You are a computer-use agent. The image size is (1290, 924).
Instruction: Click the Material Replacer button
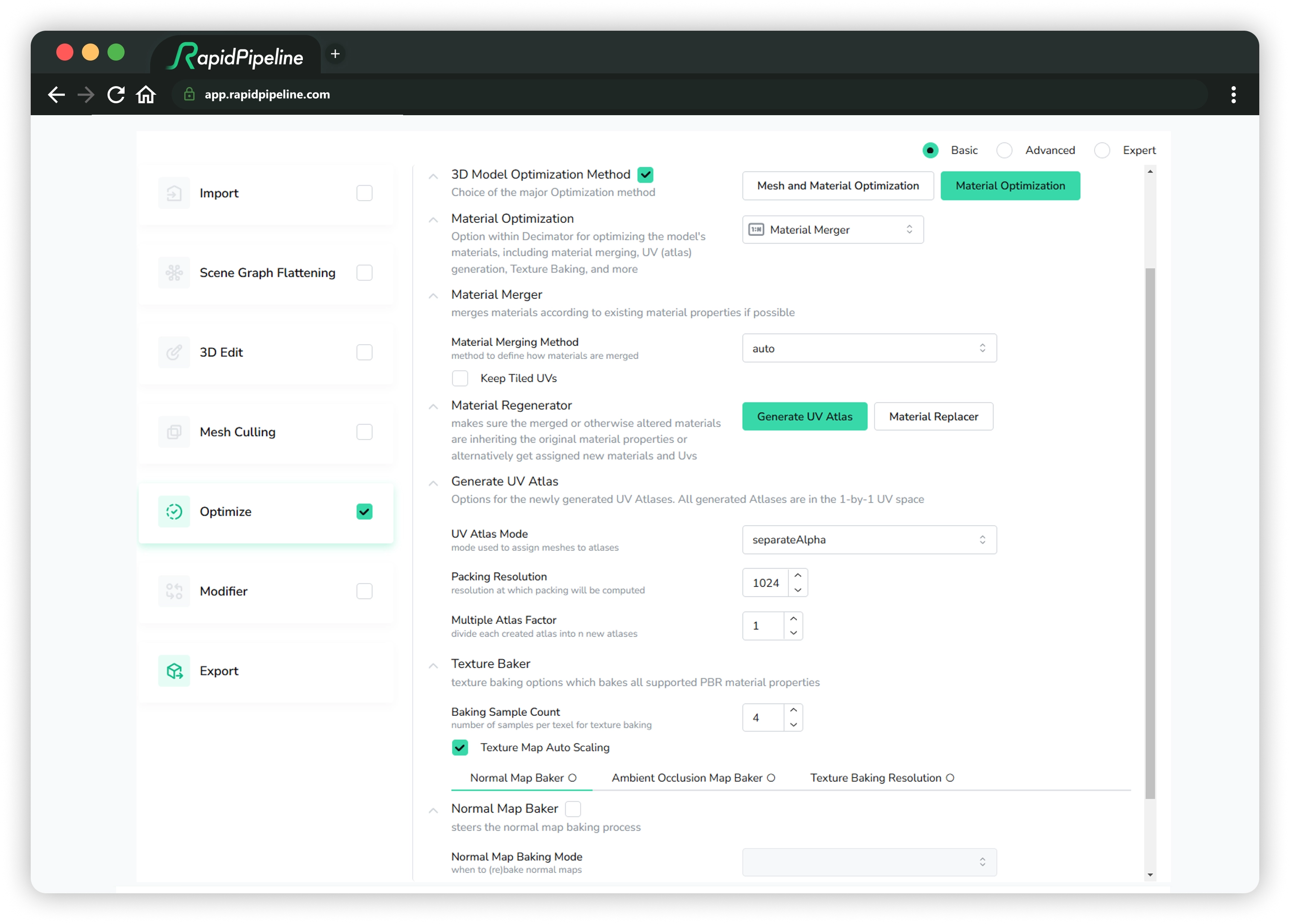pos(933,416)
